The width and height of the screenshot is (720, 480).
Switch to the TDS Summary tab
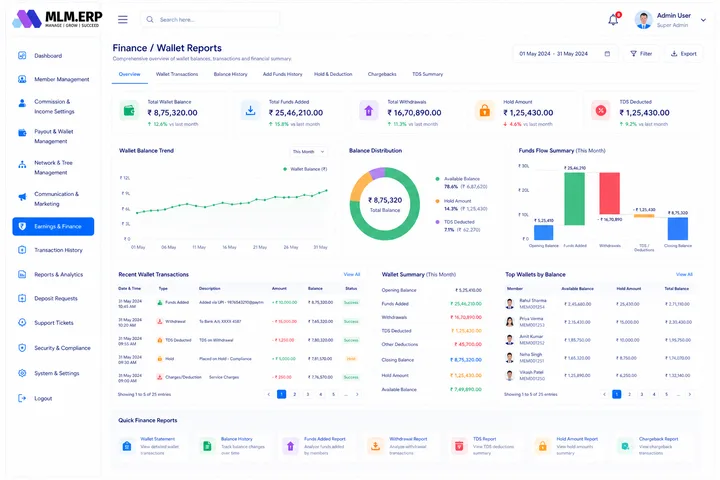(428, 74)
